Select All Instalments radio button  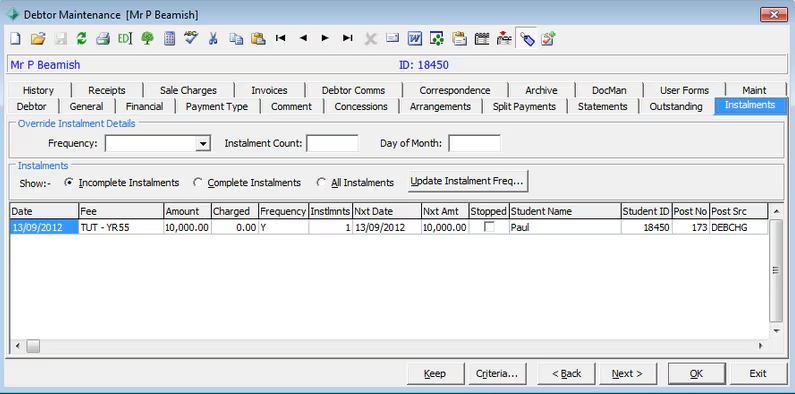[x=321, y=183]
